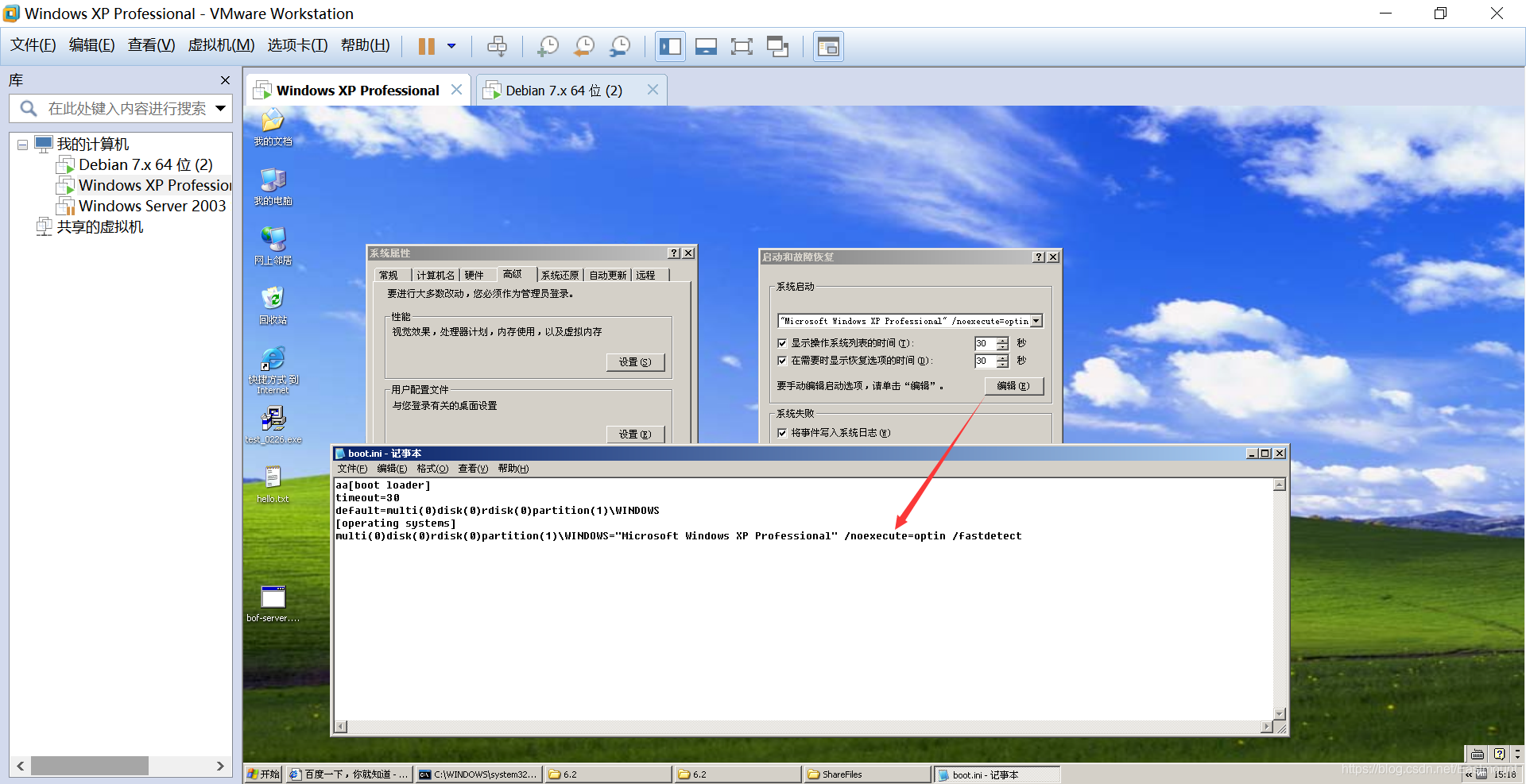Close the Debian 7.x tab
This screenshot has height=784, width=1526.
653,90
